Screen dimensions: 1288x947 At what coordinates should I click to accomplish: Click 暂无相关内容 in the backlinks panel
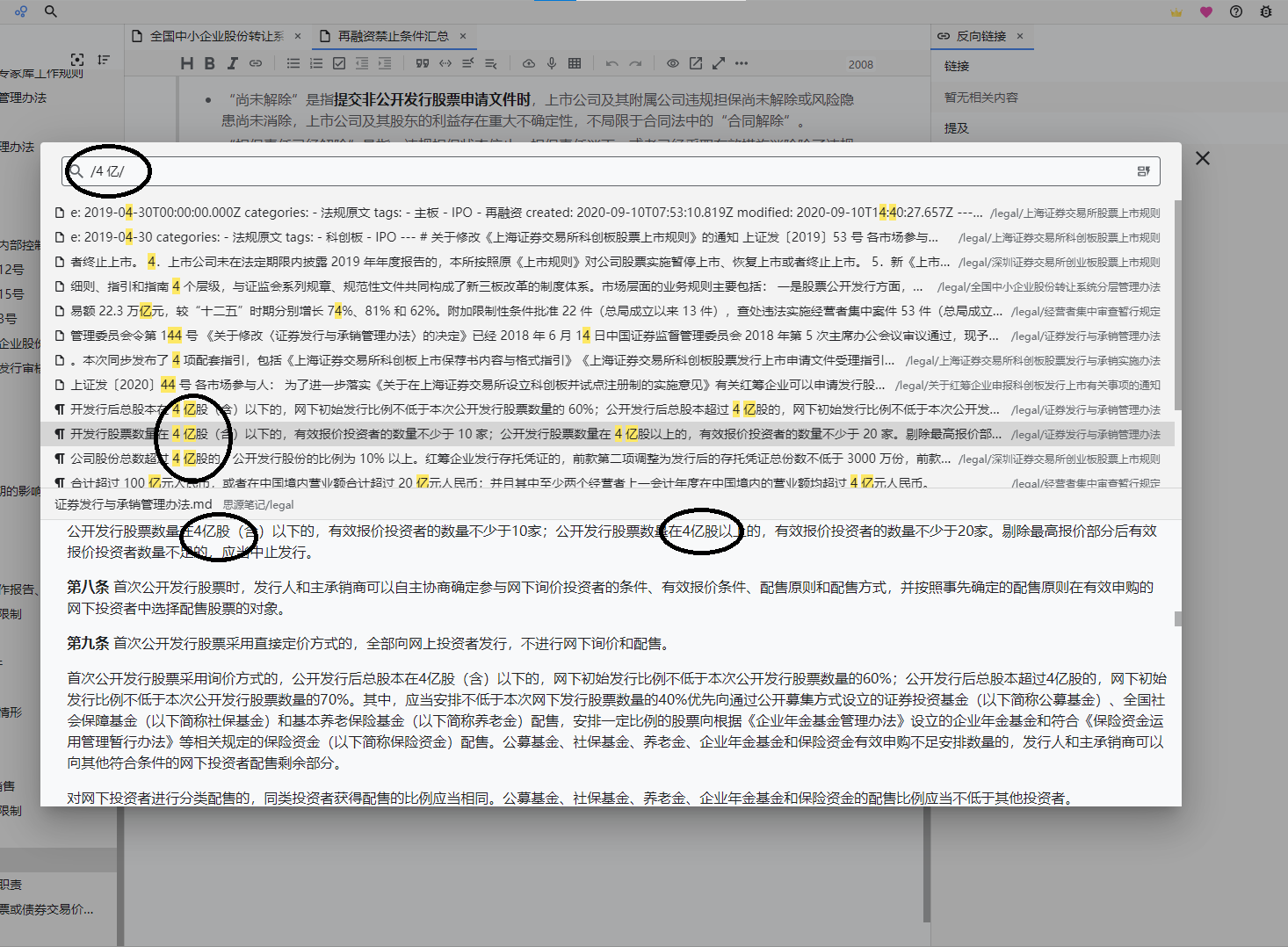(981, 98)
